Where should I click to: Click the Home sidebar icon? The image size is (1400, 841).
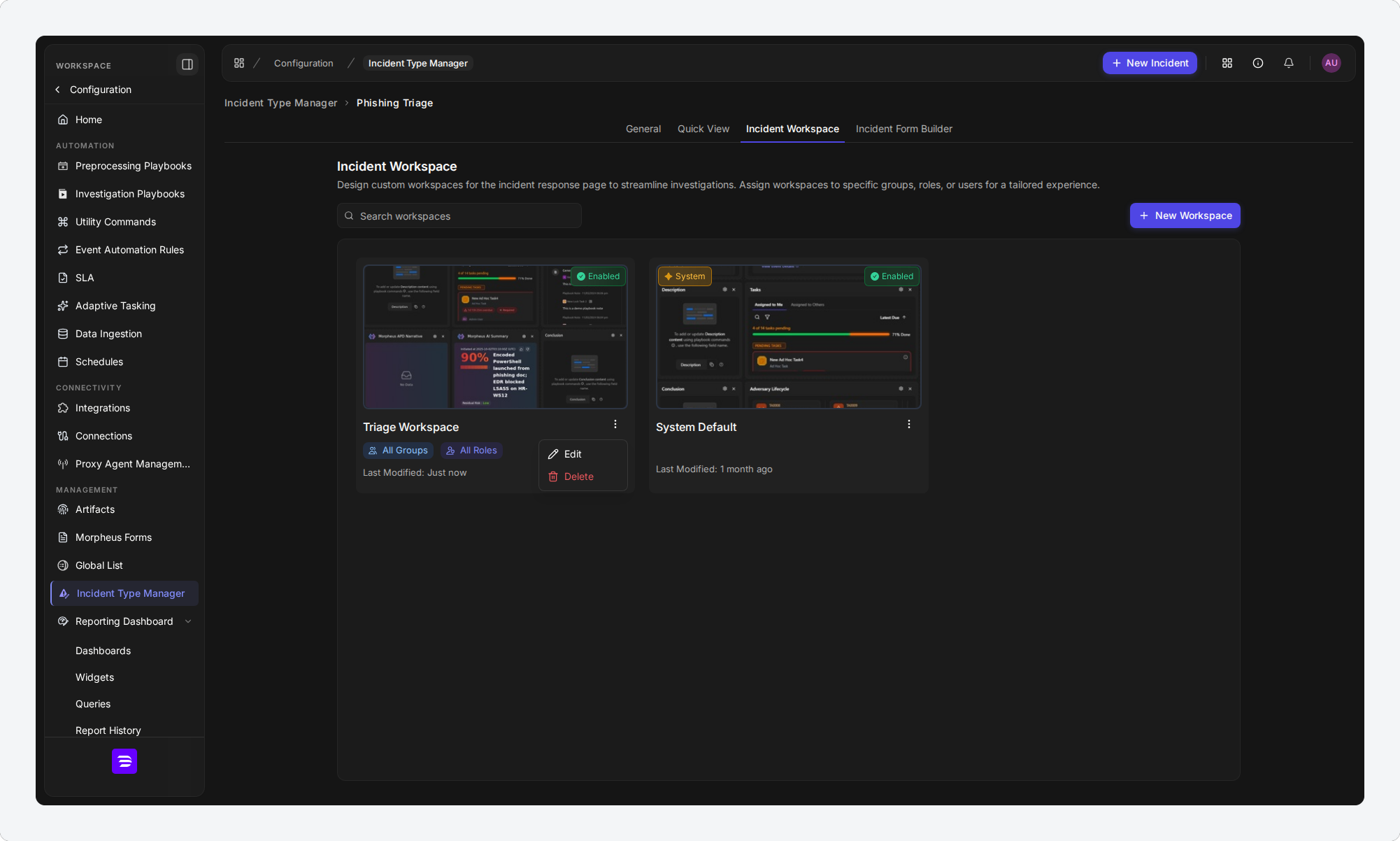click(63, 120)
